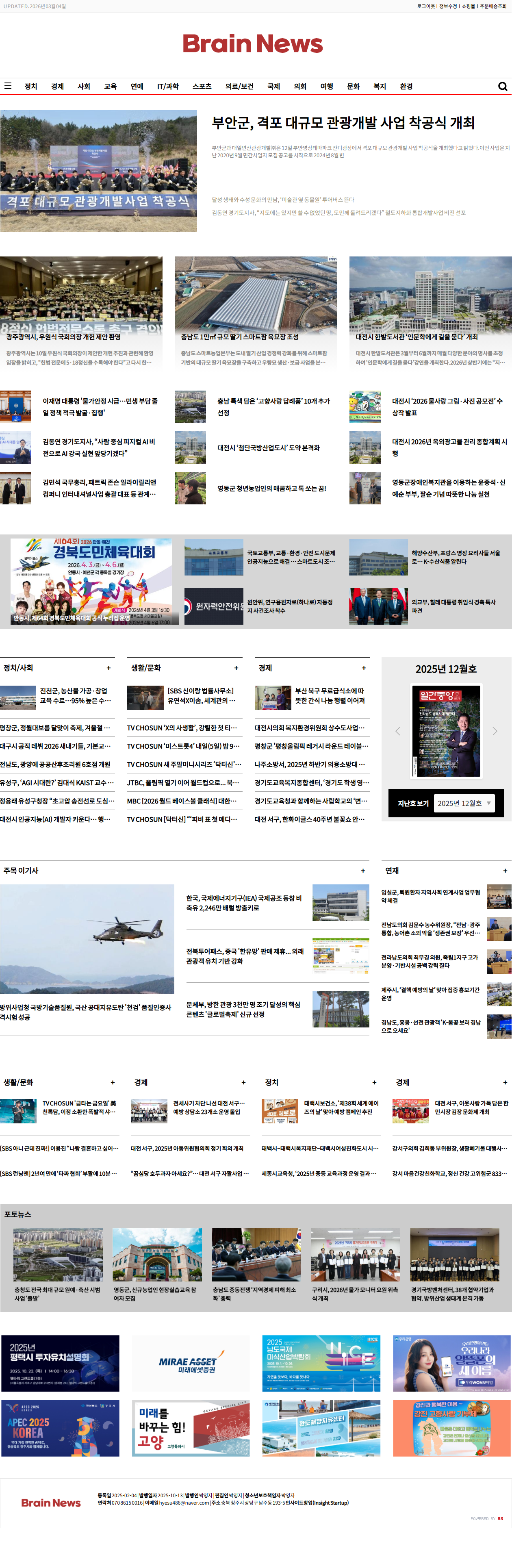Expand 생활/문화 section next to 정치/사회
The width and height of the screenshot is (512, 1568).
236,668
